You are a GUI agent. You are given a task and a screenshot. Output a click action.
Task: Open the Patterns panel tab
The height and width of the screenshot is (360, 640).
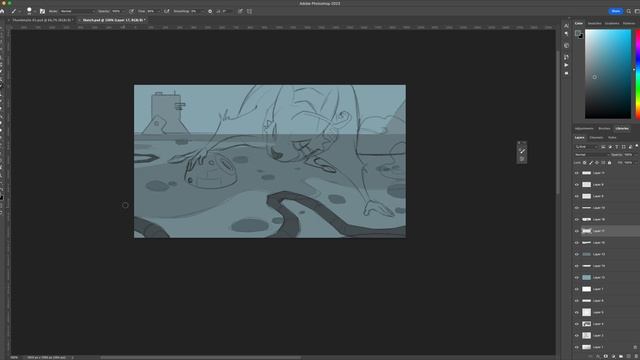[x=629, y=23]
